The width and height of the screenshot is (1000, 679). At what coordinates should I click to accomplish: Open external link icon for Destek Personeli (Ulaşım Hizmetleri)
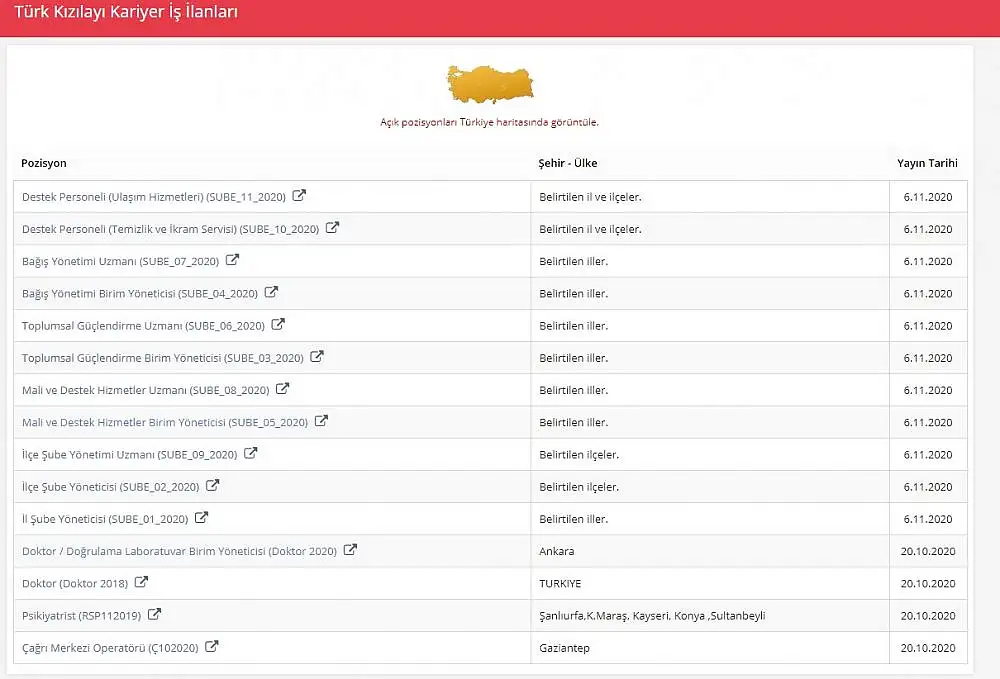(x=299, y=196)
